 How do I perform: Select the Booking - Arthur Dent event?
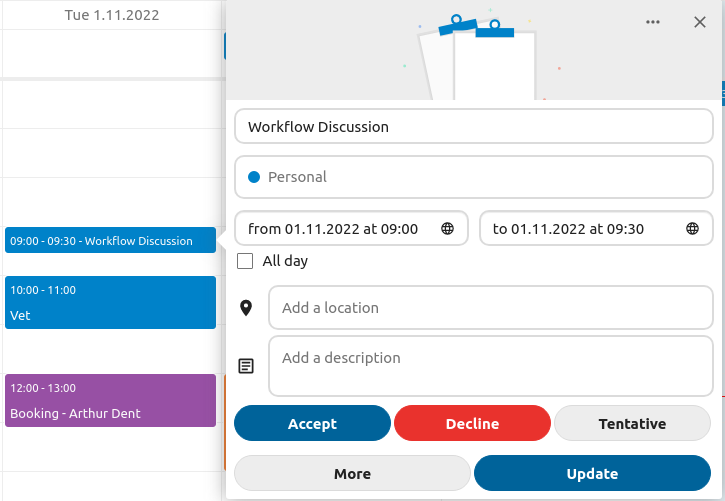click(x=110, y=401)
